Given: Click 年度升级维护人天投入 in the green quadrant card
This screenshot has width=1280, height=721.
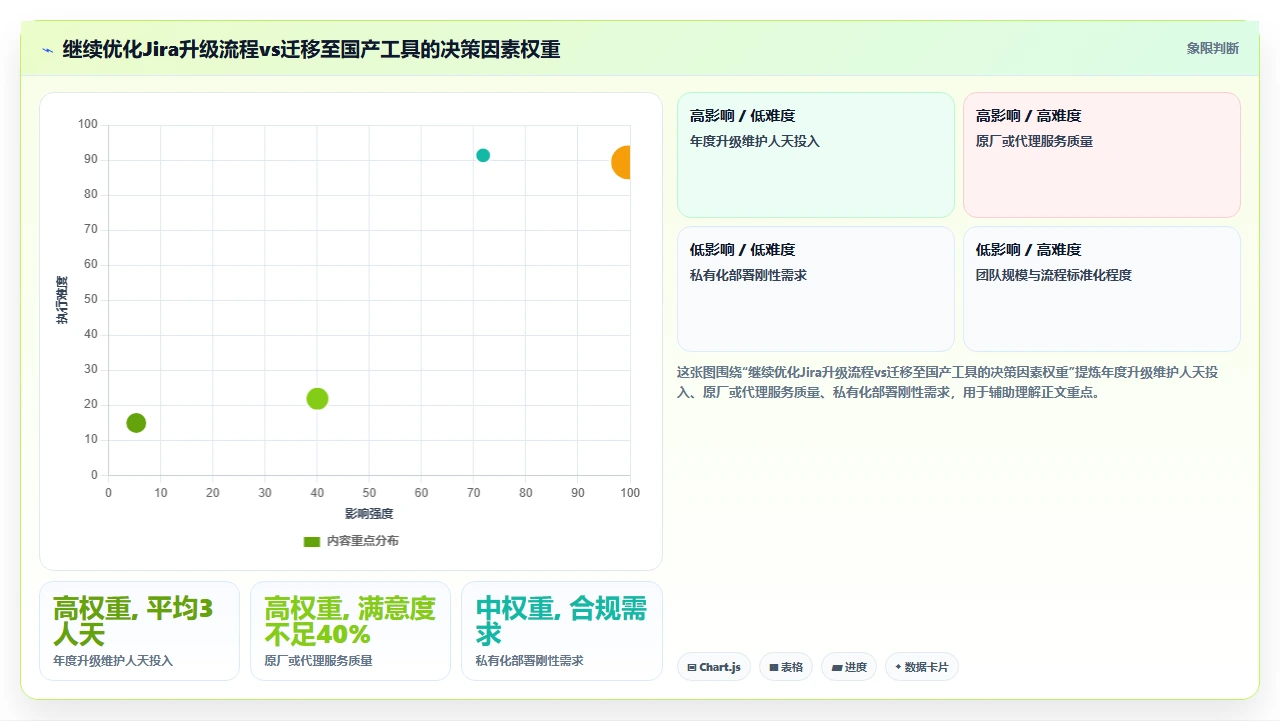Looking at the screenshot, I should click(x=755, y=141).
